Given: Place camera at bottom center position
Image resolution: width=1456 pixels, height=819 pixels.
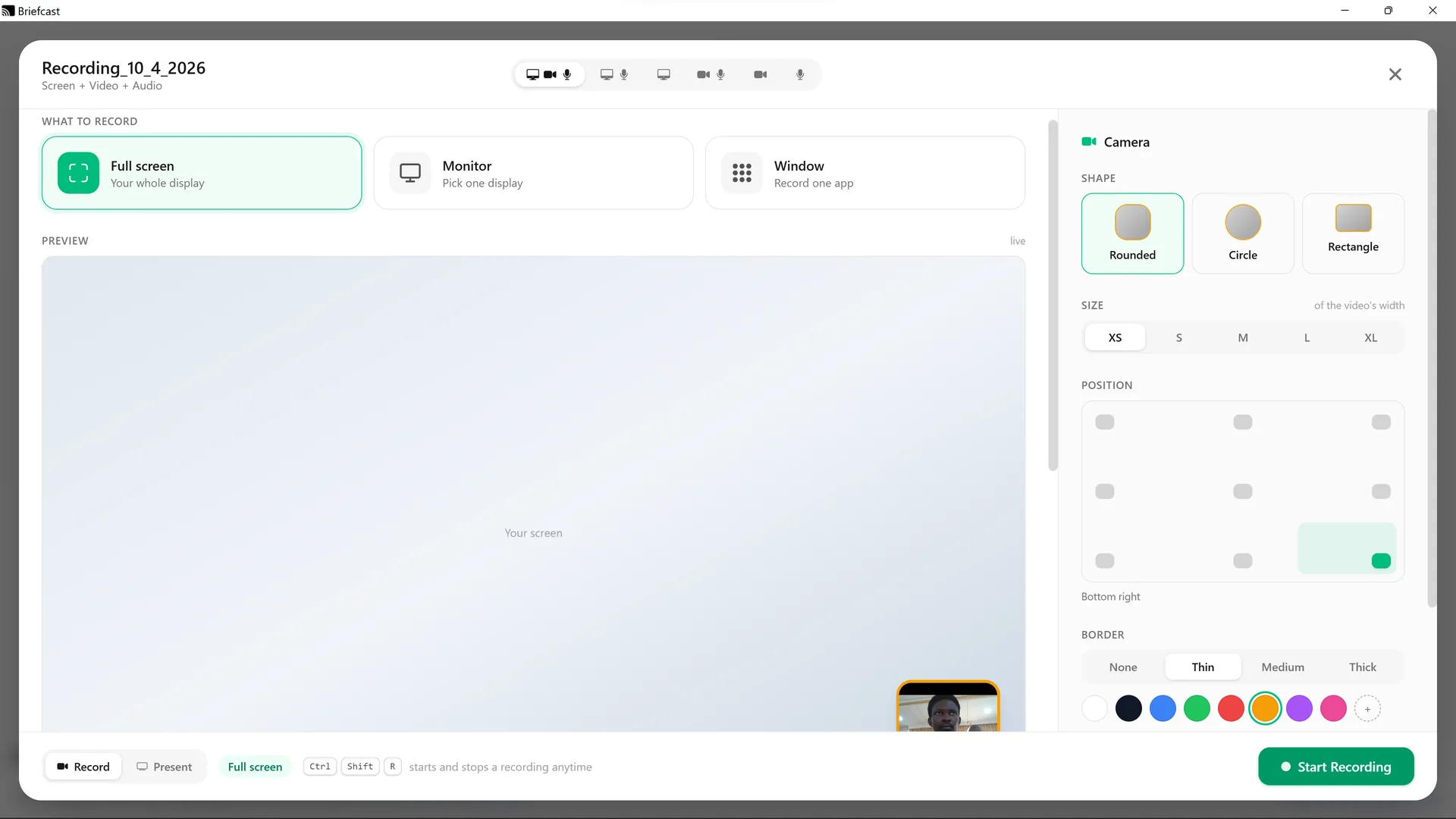Looking at the screenshot, I should pos(1243,560).
